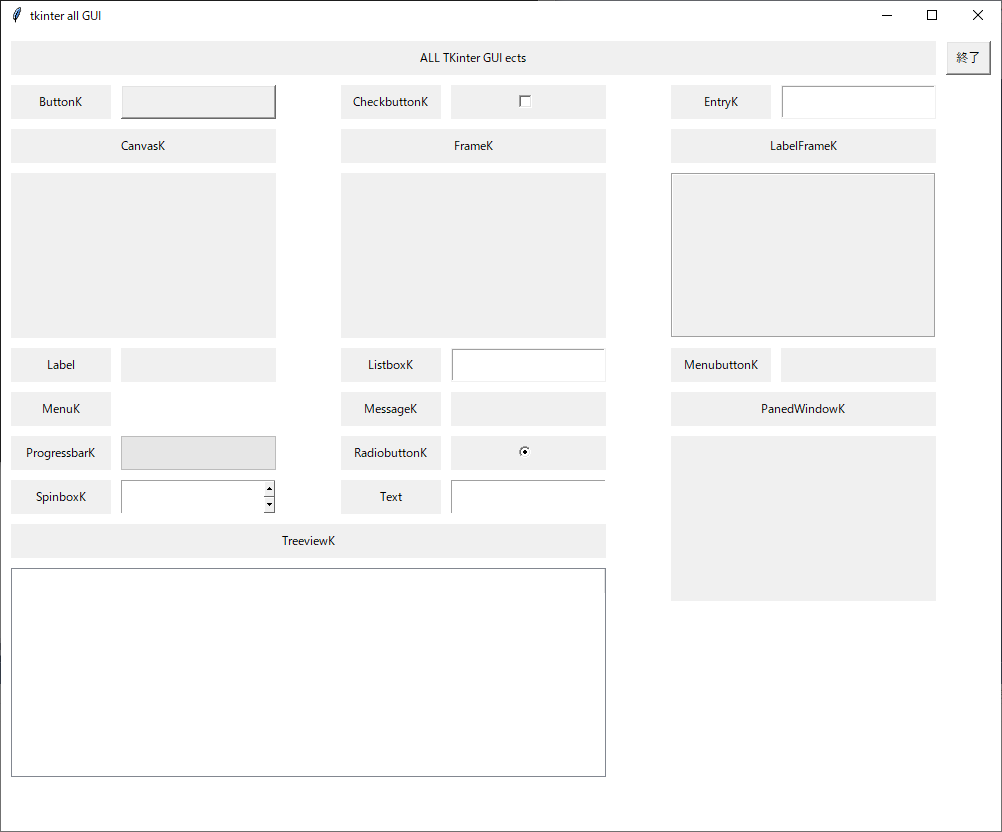Click the spinbox up arrow
This screenshot has width=1002, height=832.
coord(270,489)
